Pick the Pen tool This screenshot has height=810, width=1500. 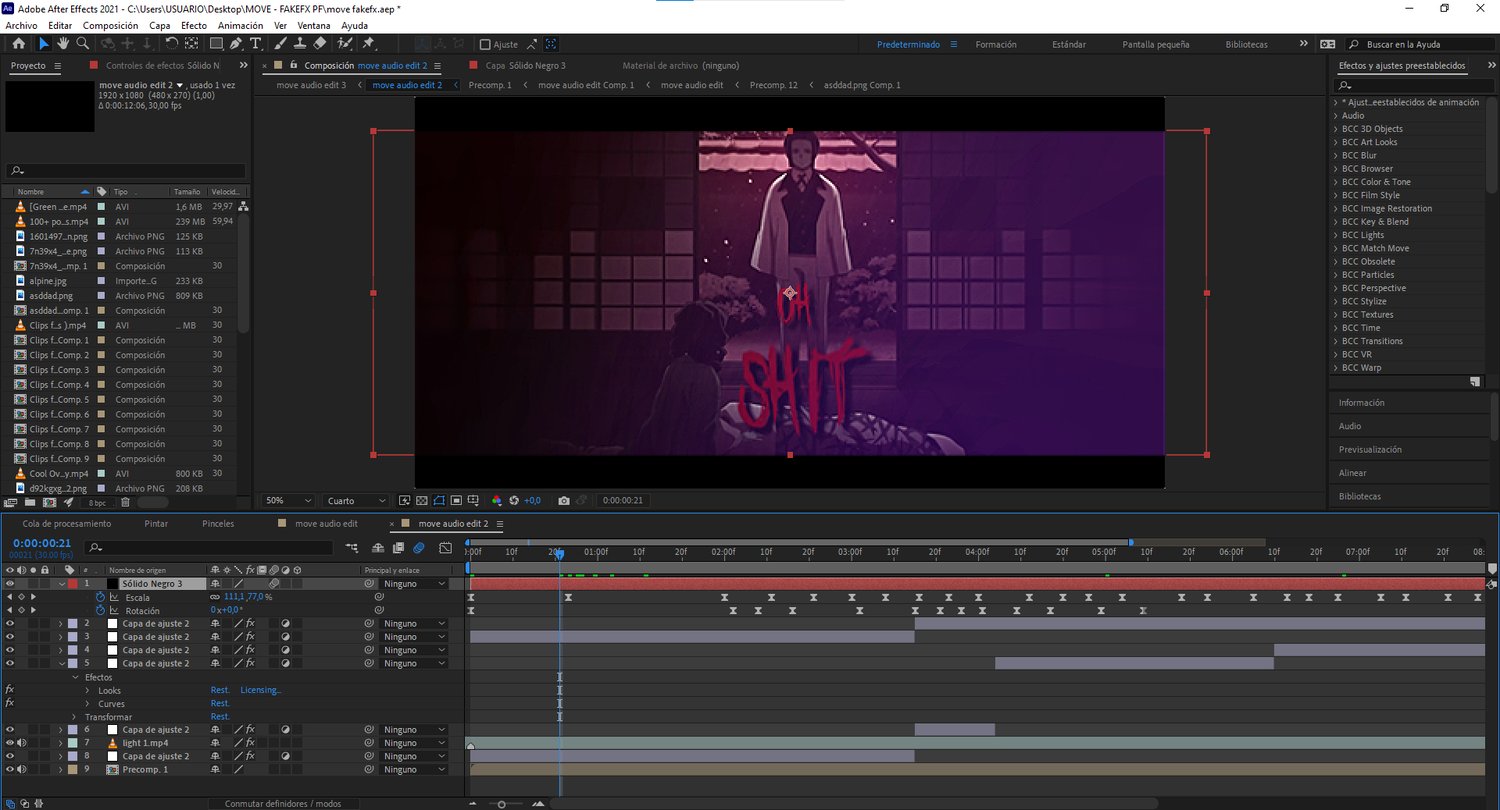coord(236,44)
